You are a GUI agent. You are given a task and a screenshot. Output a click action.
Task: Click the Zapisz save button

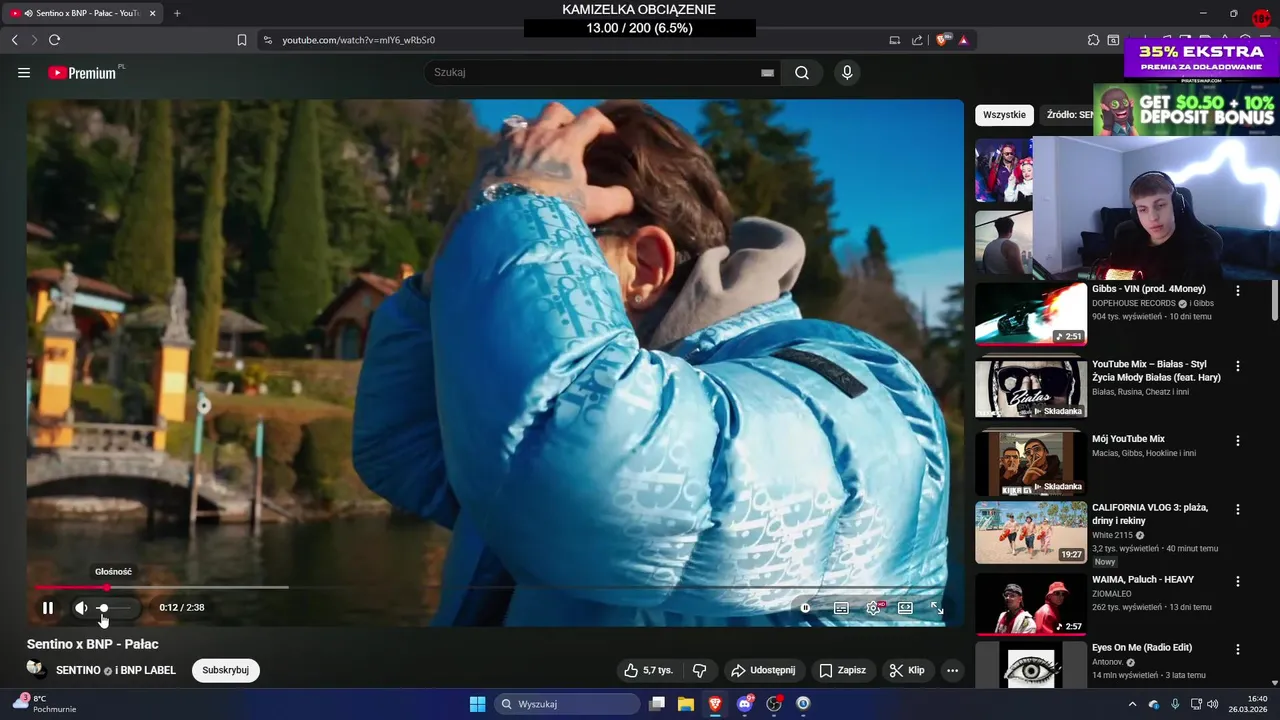point(842,670)
